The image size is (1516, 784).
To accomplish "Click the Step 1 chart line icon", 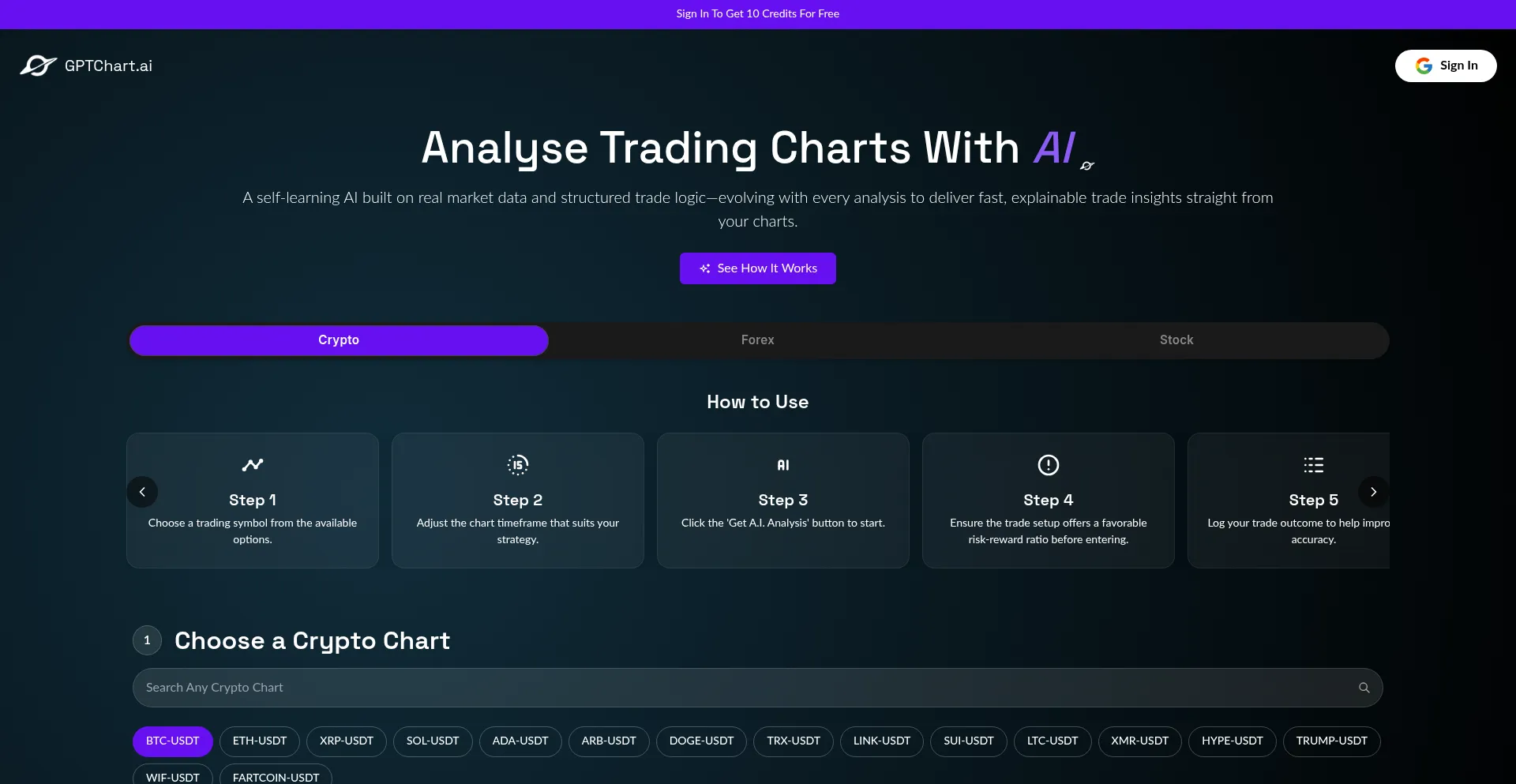I will tap(253, 465).
